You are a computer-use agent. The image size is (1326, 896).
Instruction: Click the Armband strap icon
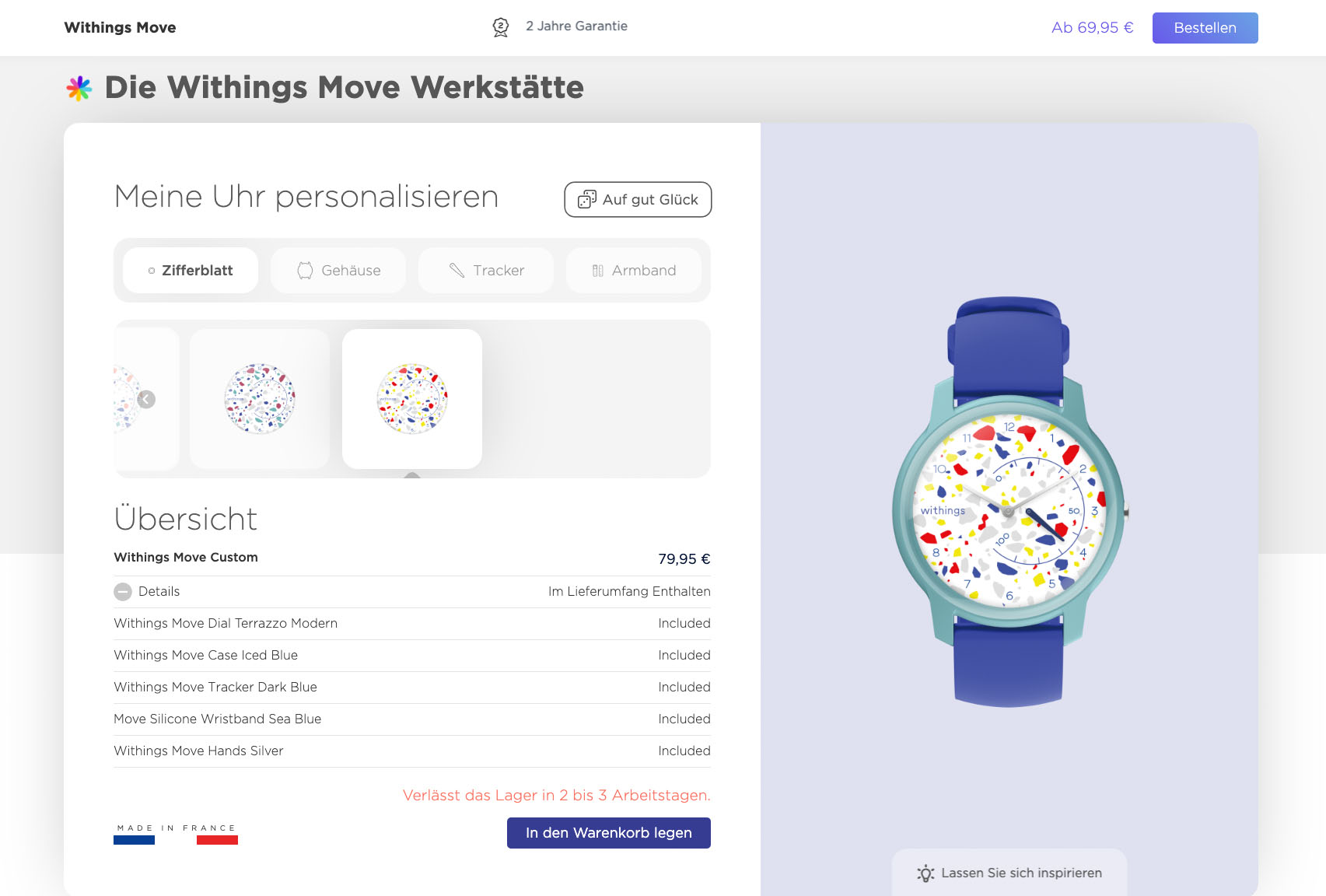coord(597,271)
